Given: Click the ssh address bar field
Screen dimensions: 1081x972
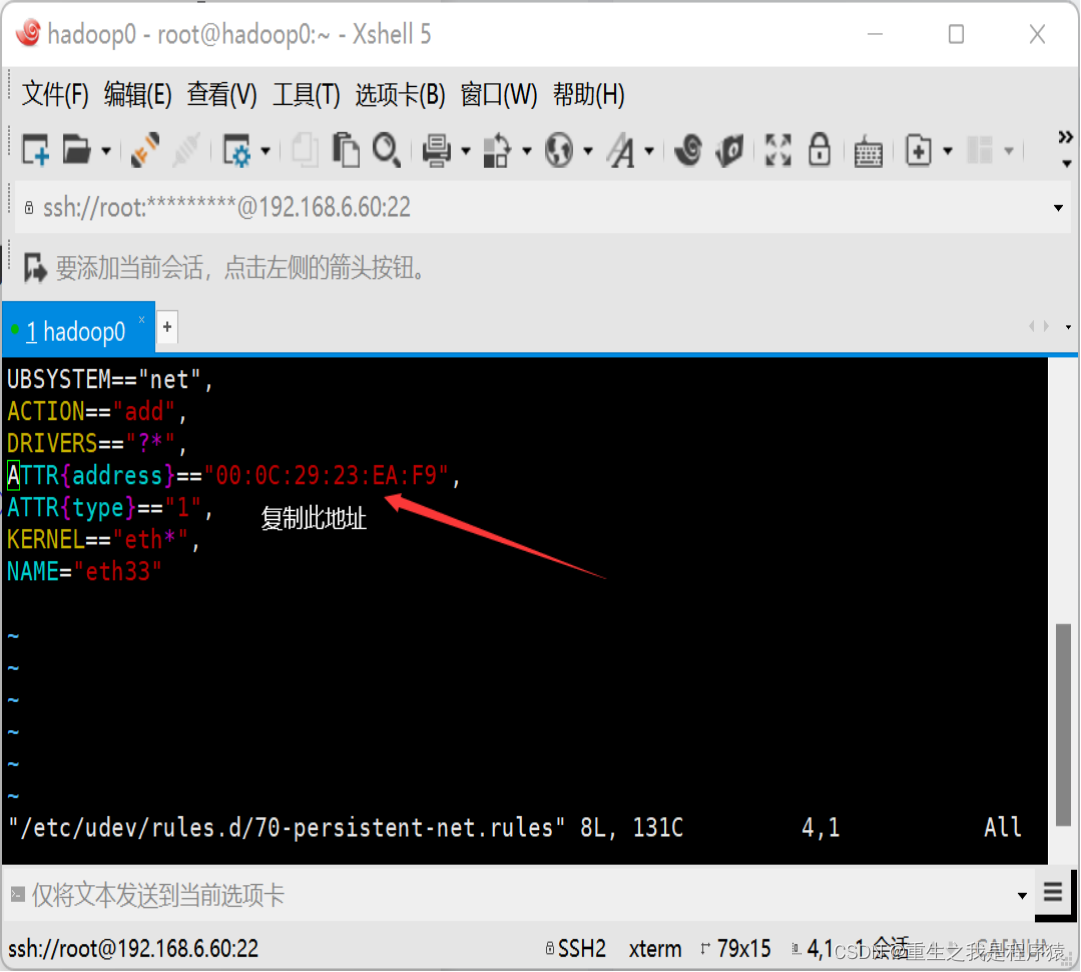Looking at the screenshot, I should click(542, 207).
